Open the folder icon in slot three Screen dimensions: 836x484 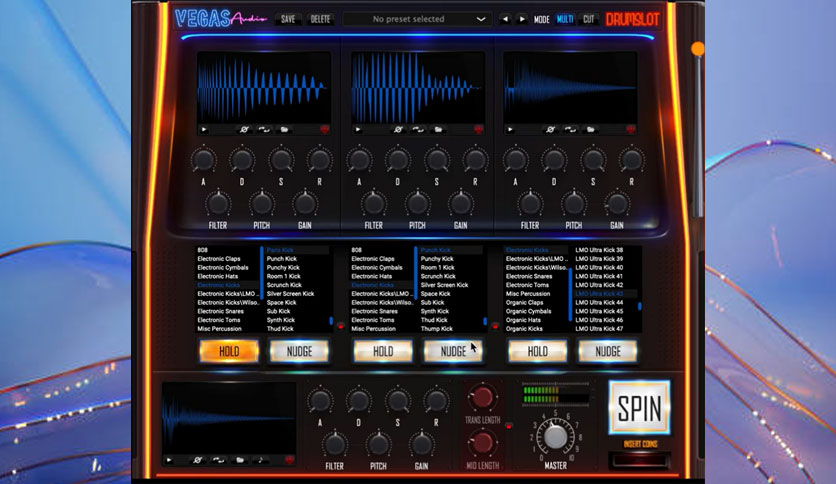(x=591, y=130)
